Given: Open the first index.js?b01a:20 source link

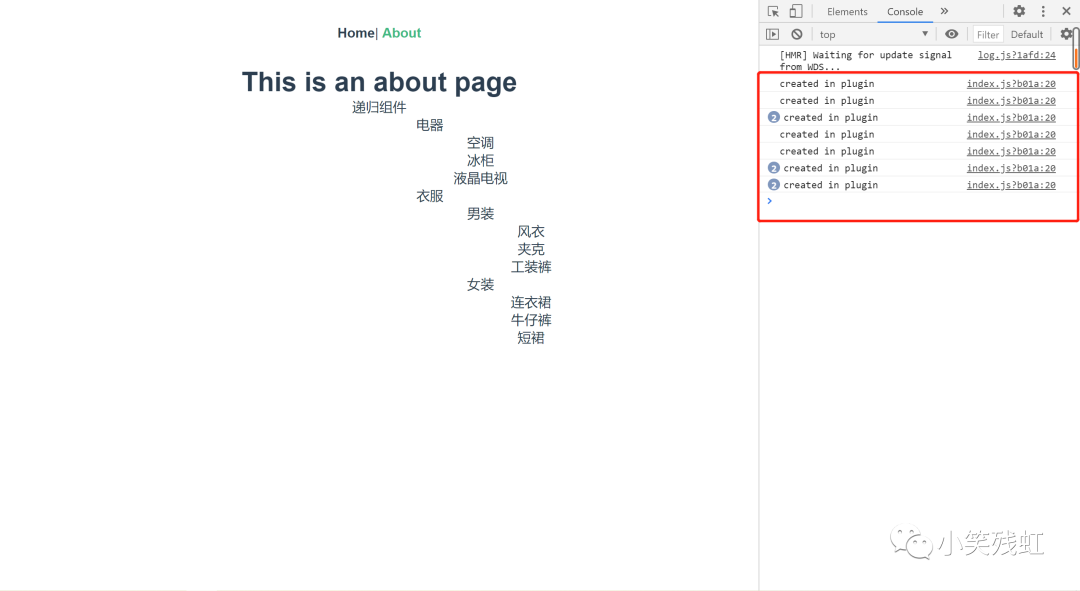Looking at the screenshot, I should pyautogui.click(x=1010, y=83).
